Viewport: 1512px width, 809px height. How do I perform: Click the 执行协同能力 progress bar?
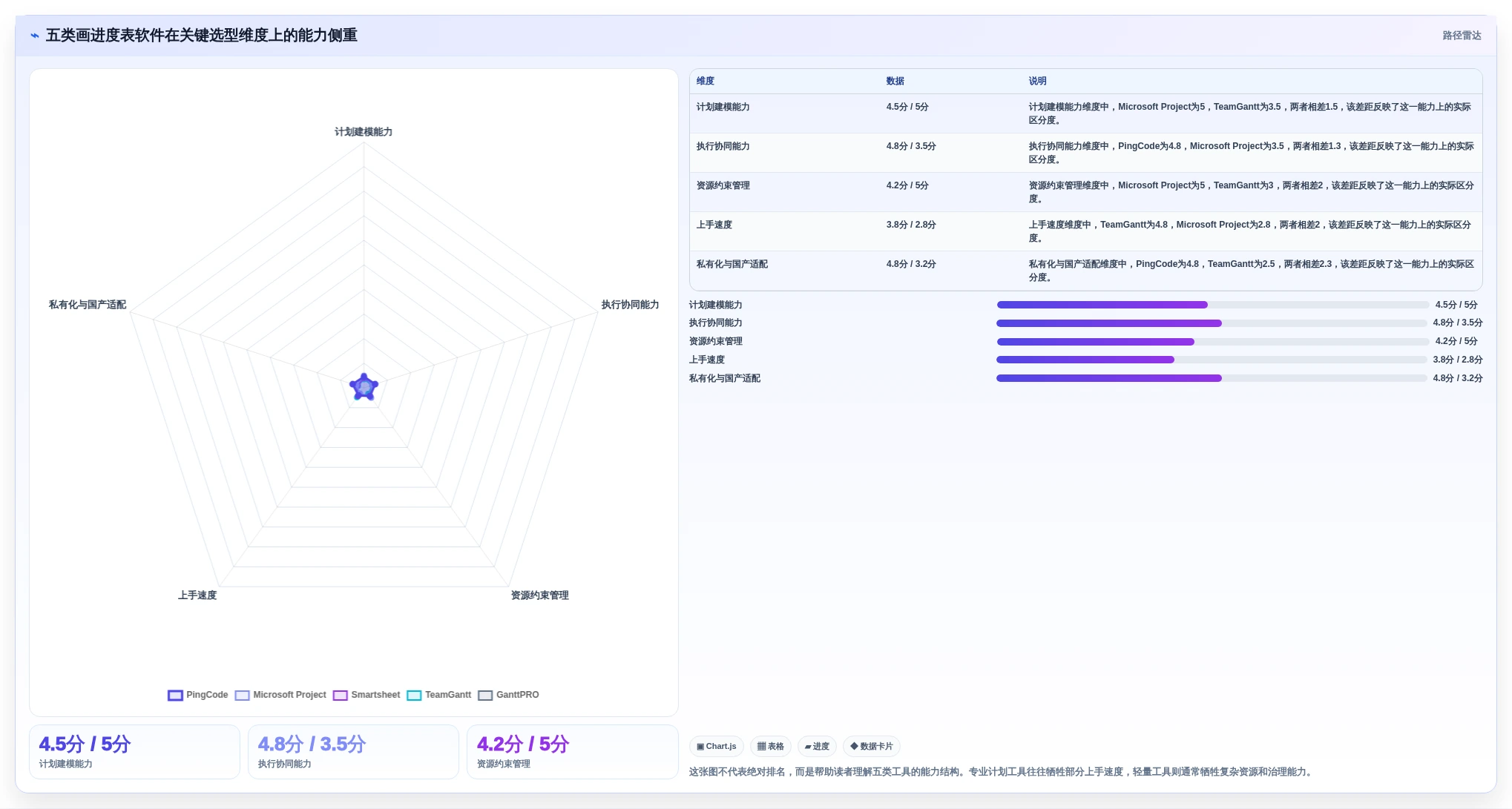point(1212,323)
